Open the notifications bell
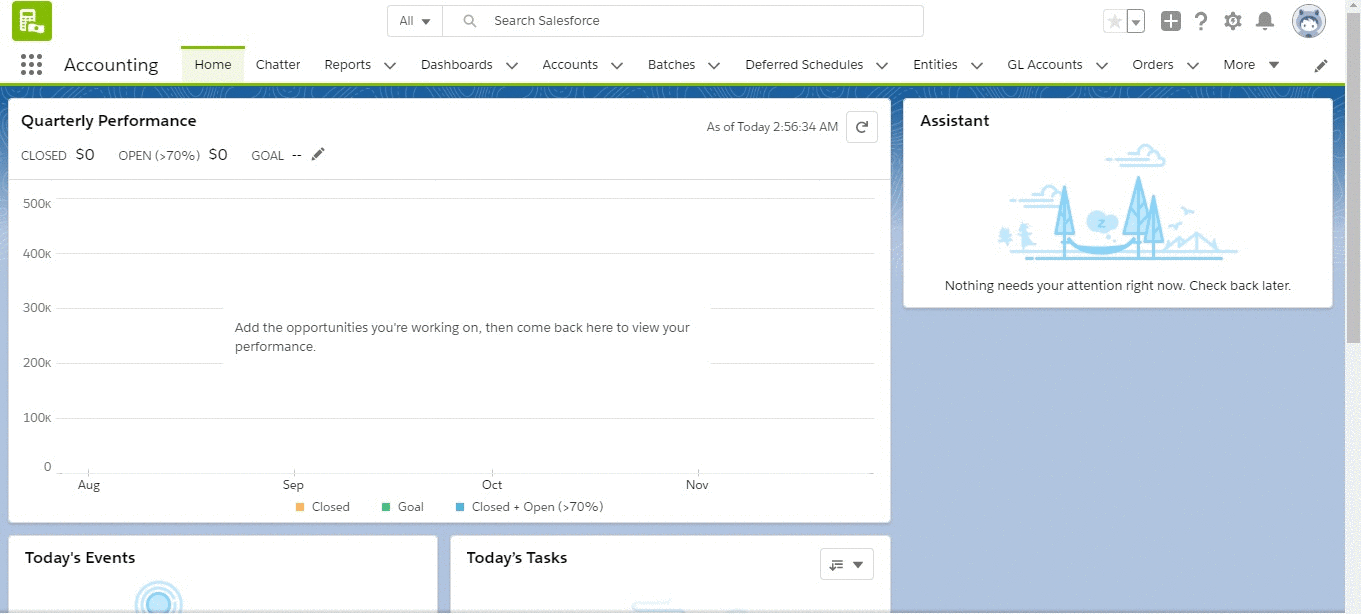 click(x=1265, y=21)
